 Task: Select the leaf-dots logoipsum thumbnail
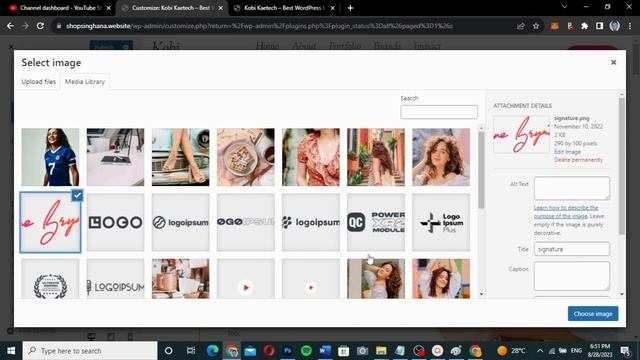311,222
